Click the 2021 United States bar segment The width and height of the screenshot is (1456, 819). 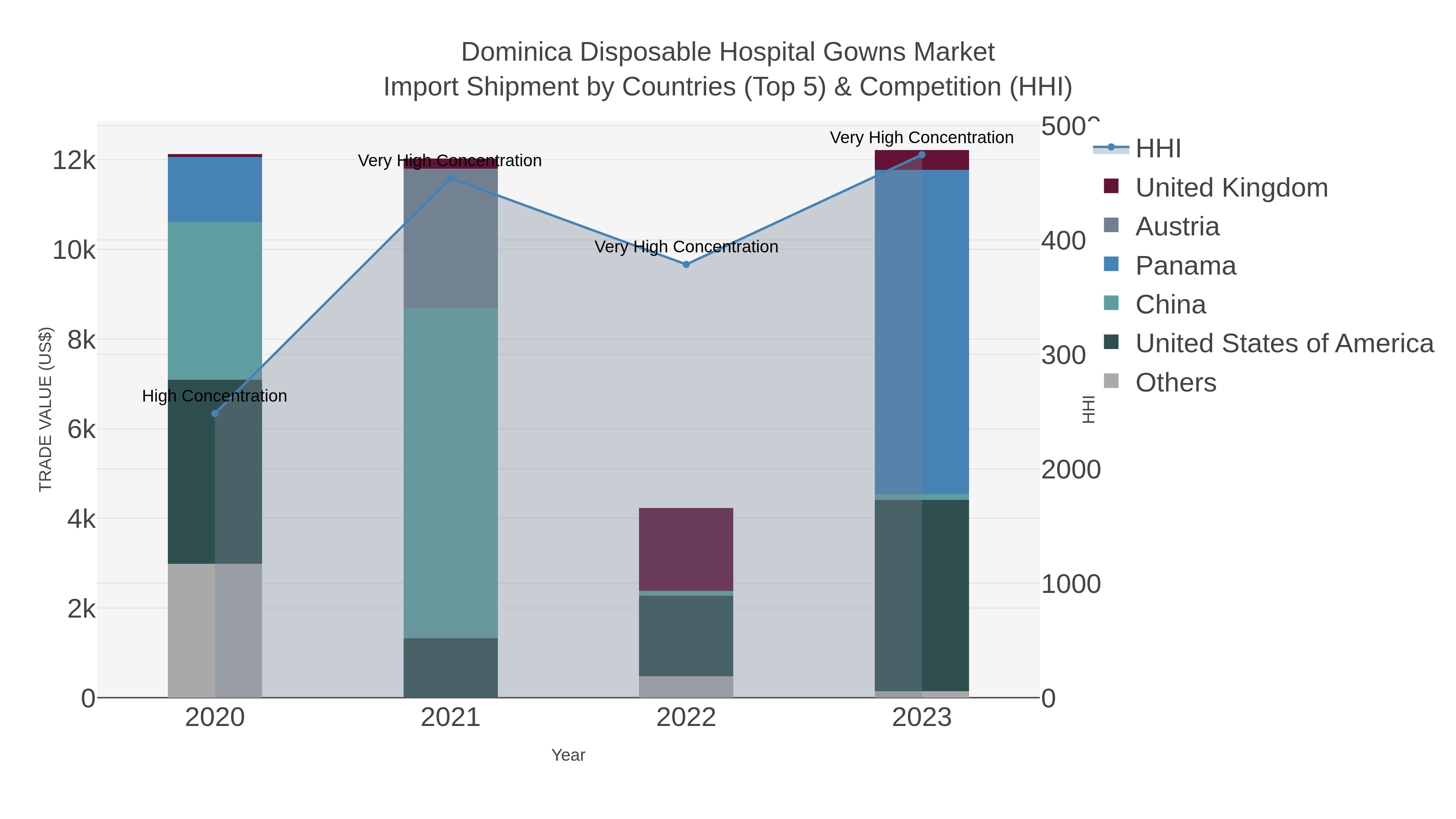click(451, 668)
